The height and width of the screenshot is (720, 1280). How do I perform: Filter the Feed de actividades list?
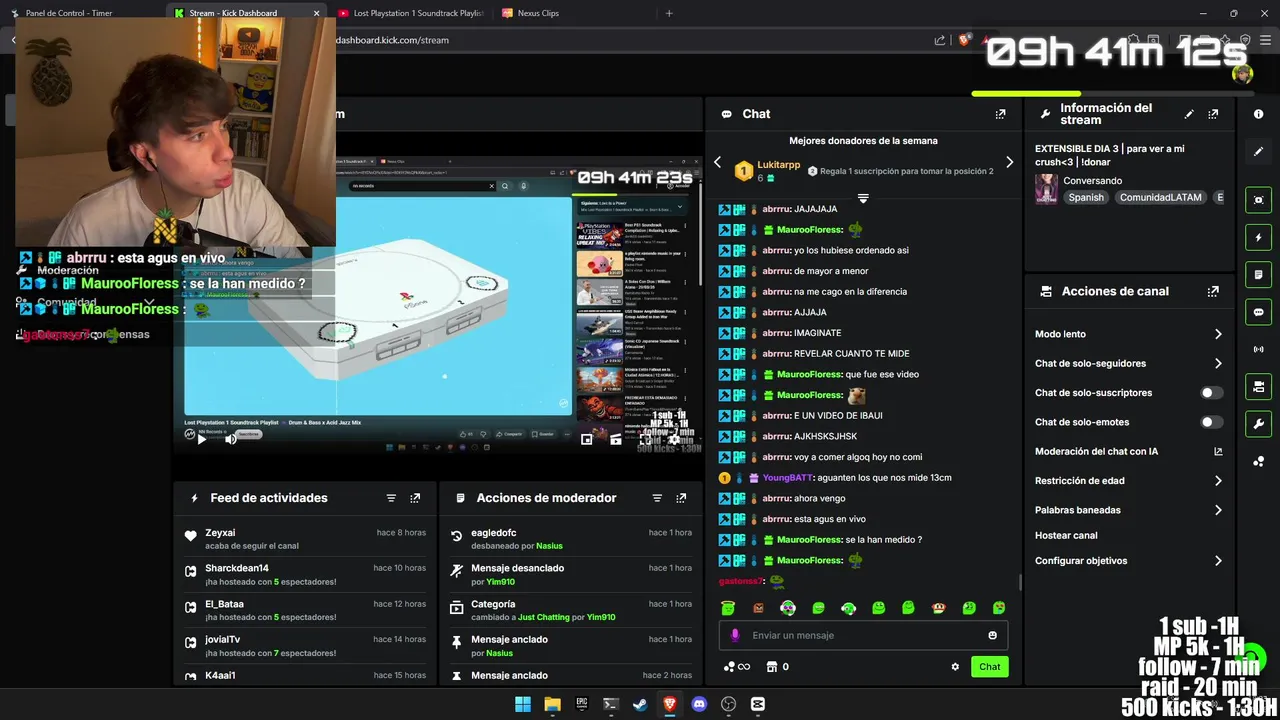point(391,498)
